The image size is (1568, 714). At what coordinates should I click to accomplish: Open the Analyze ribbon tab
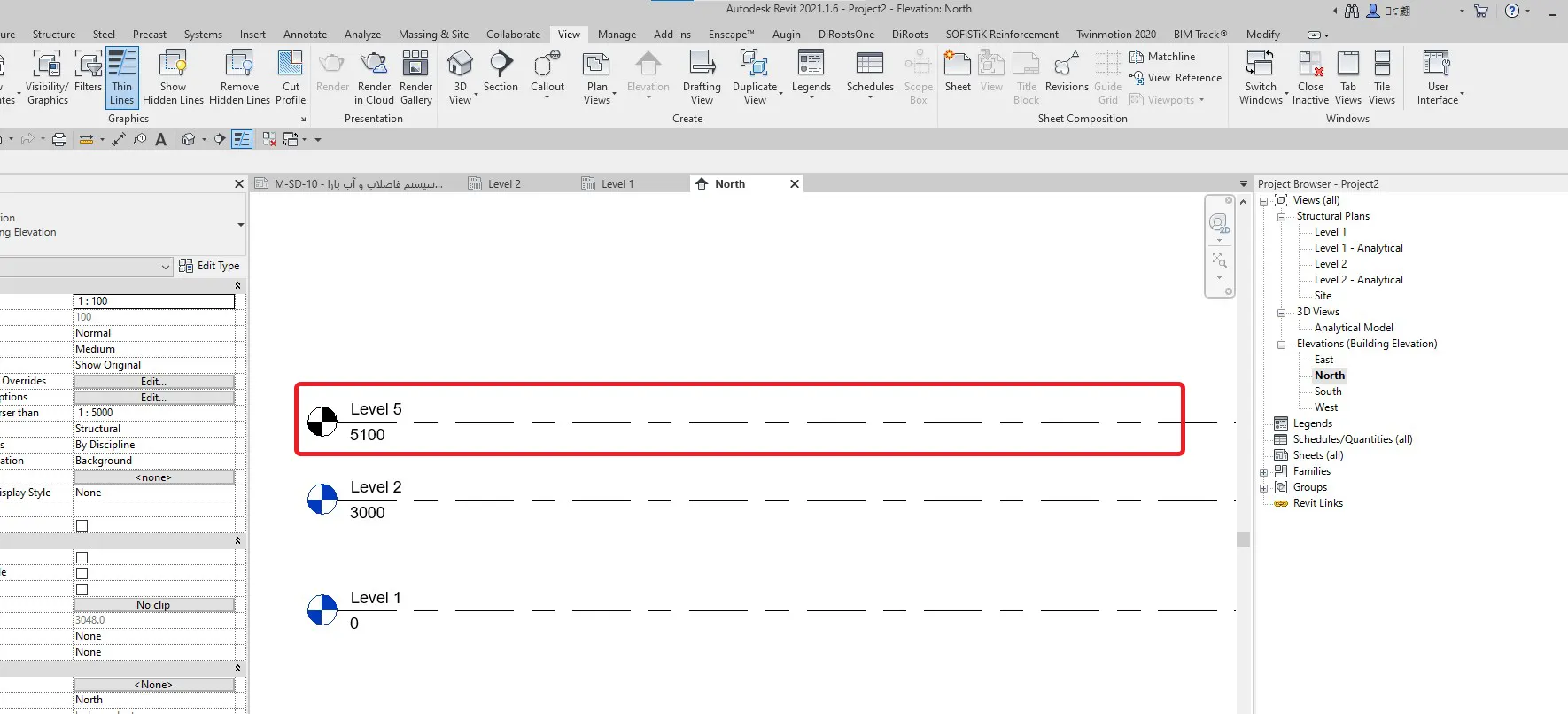click(362, 35)
